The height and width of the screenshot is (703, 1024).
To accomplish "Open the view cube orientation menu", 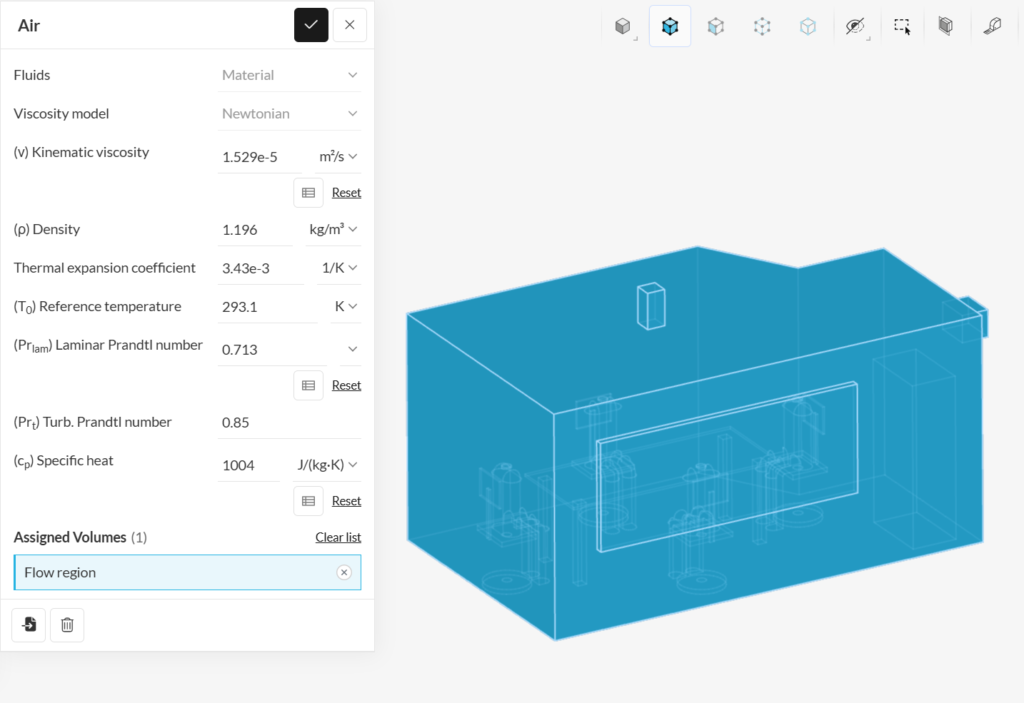I will [x=624, y=26].
